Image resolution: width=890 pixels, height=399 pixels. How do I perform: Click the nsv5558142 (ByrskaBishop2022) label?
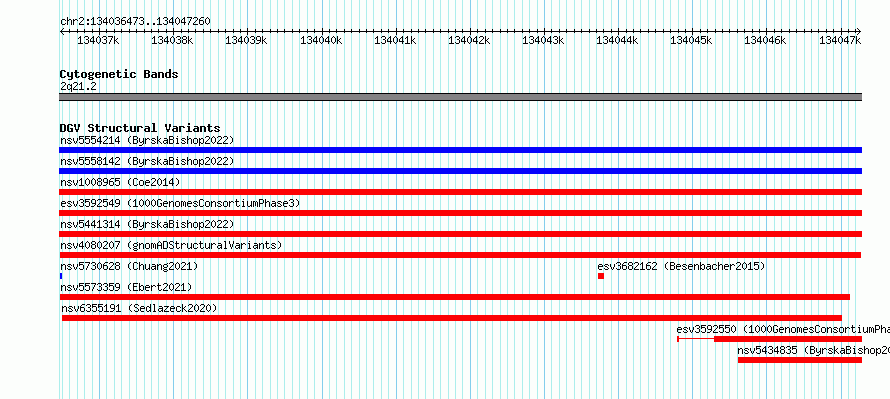pos(147,161)
